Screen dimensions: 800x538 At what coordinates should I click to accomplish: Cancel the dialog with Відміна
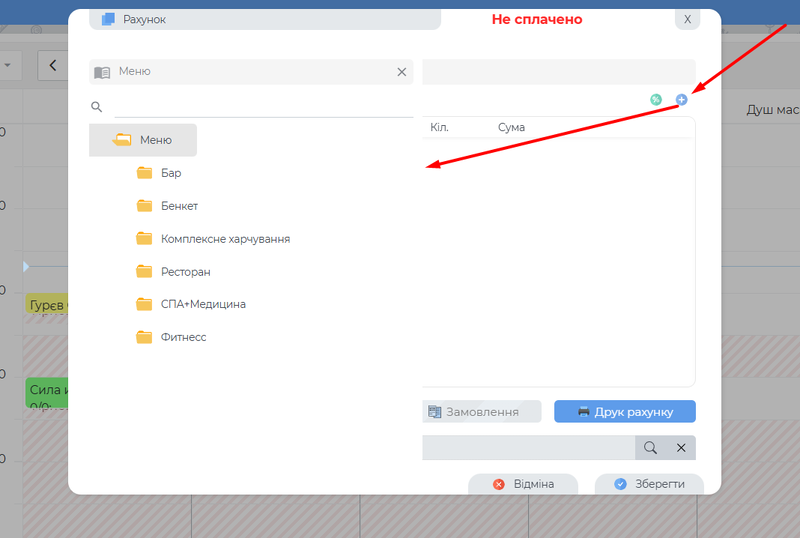pyautogui.click(x=523, y=484)
